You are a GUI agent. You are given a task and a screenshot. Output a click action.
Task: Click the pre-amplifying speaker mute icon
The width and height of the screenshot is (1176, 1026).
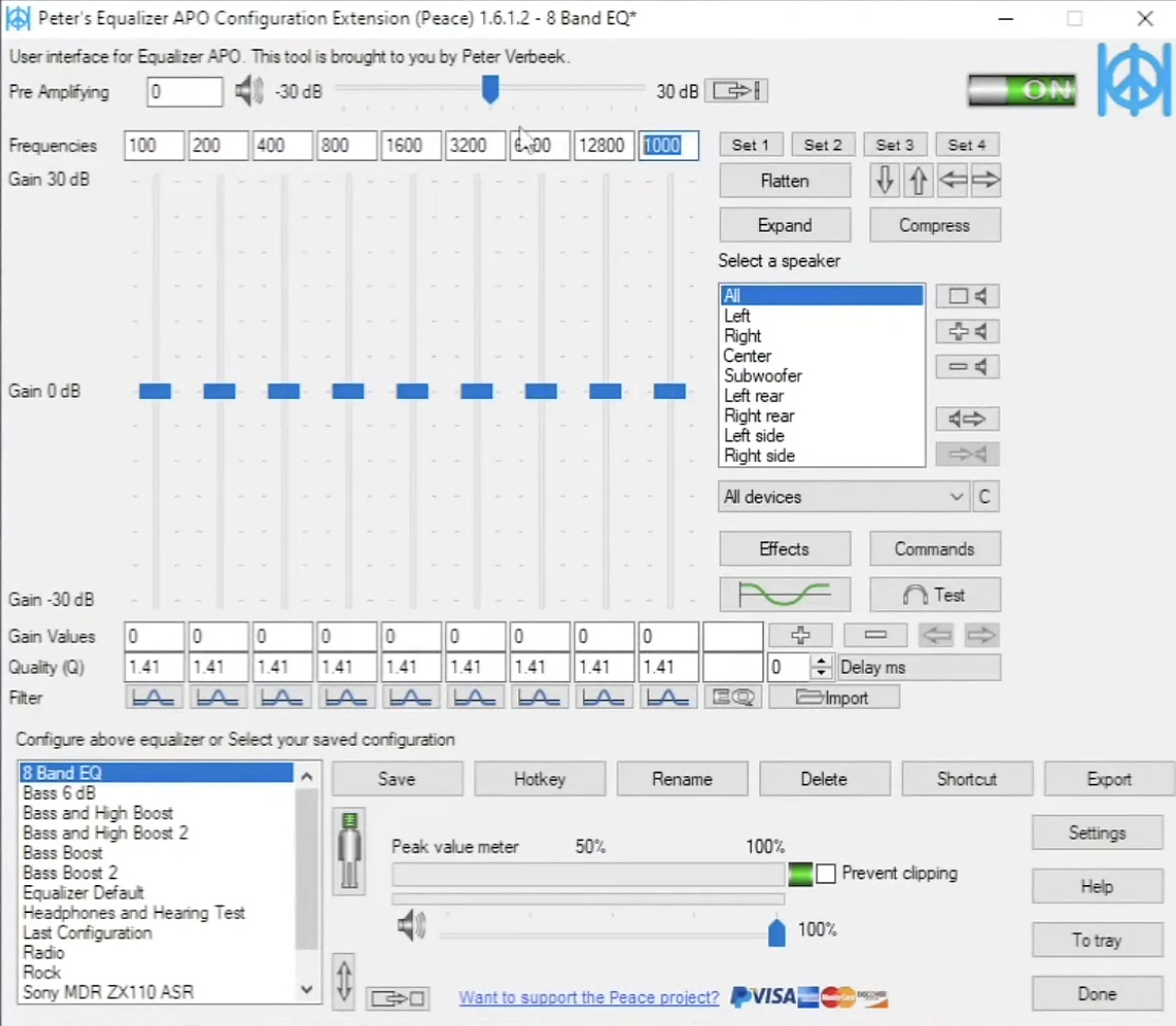coord(249,91)
